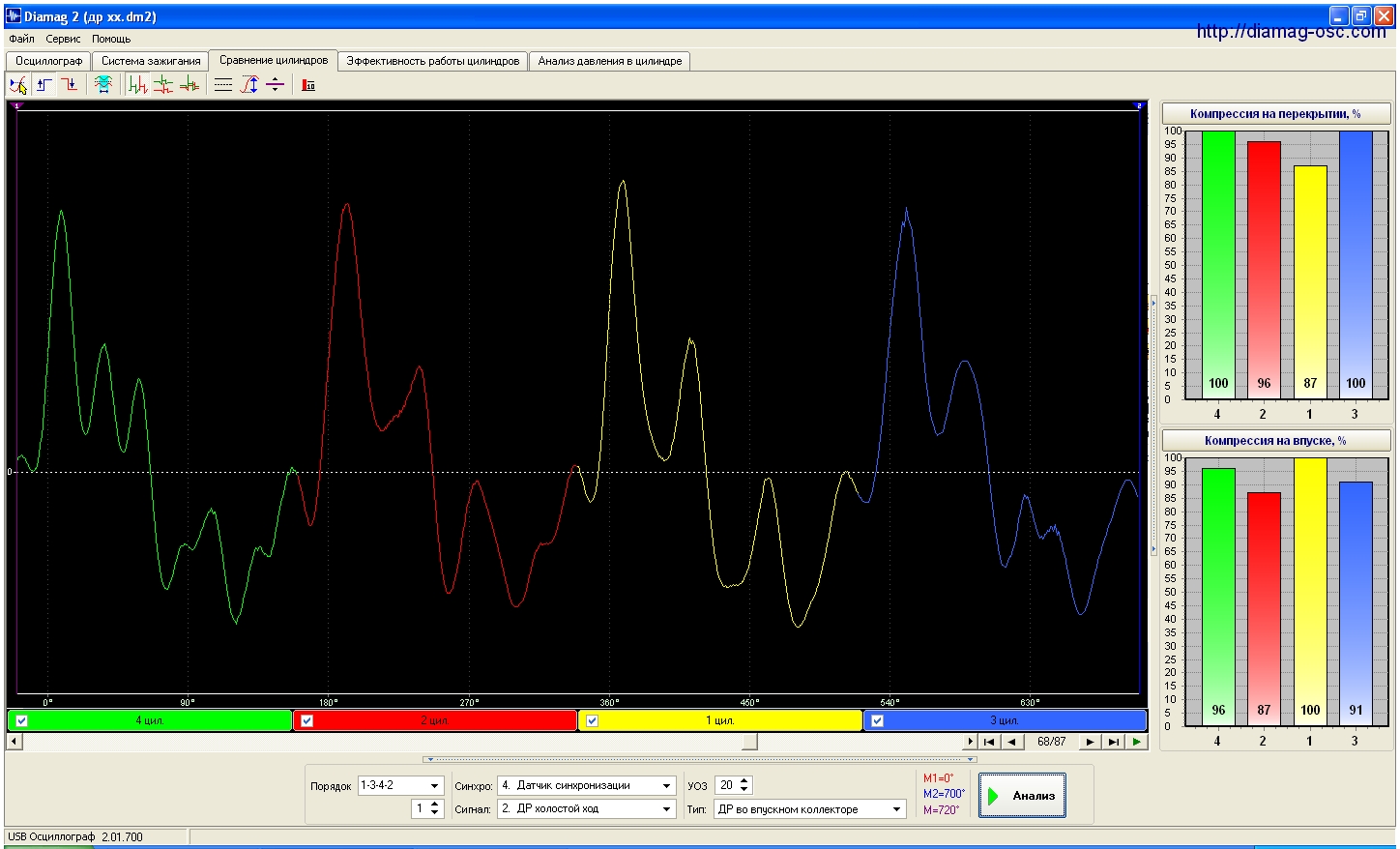Viewport: 1400px width, 849px height.
Task: Select overlaid waveforms view icon
Action: pos(190,85)
